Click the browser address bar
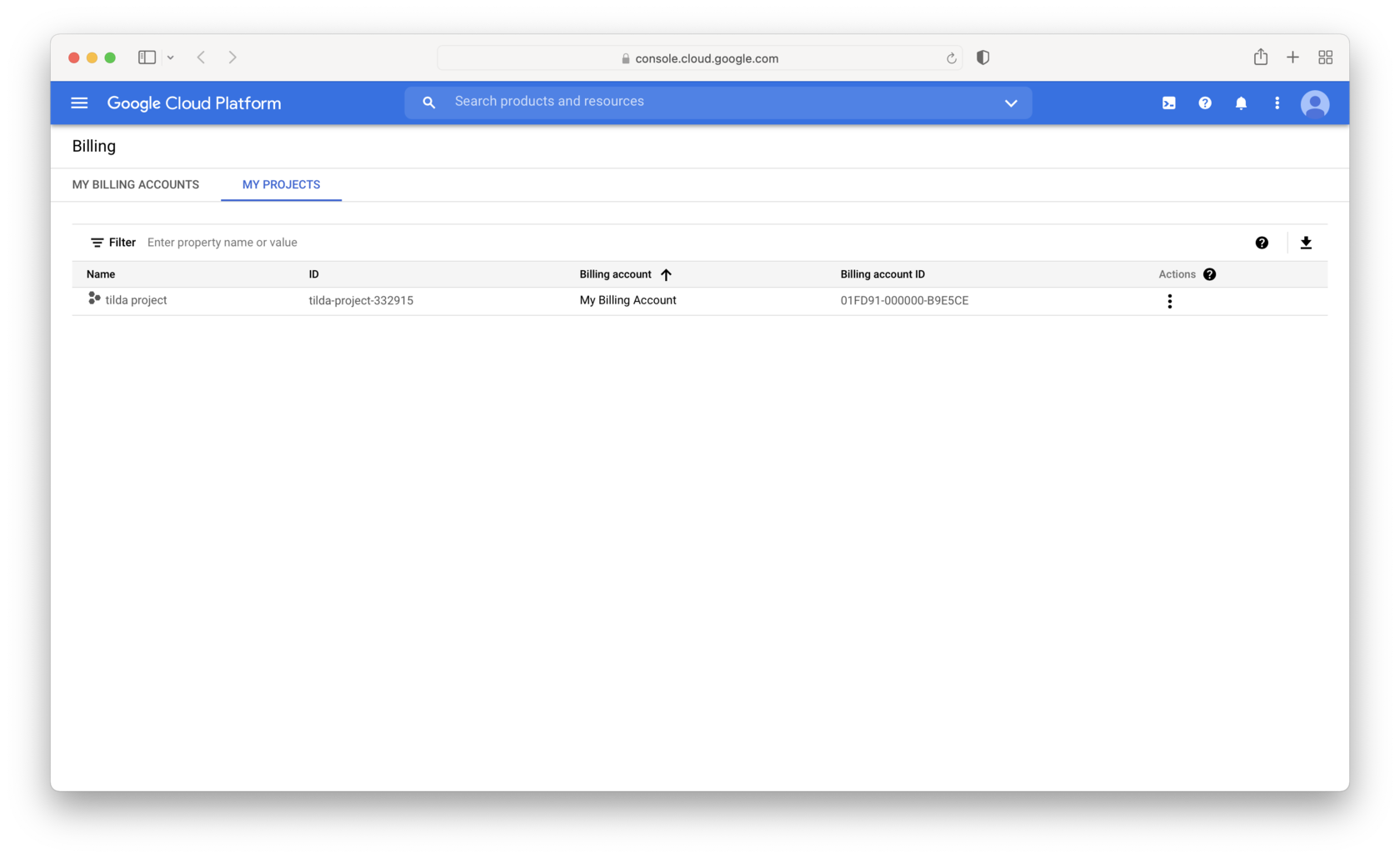Screen dimensions: 1400x858 pyautogui.click(x=700, y=58)
